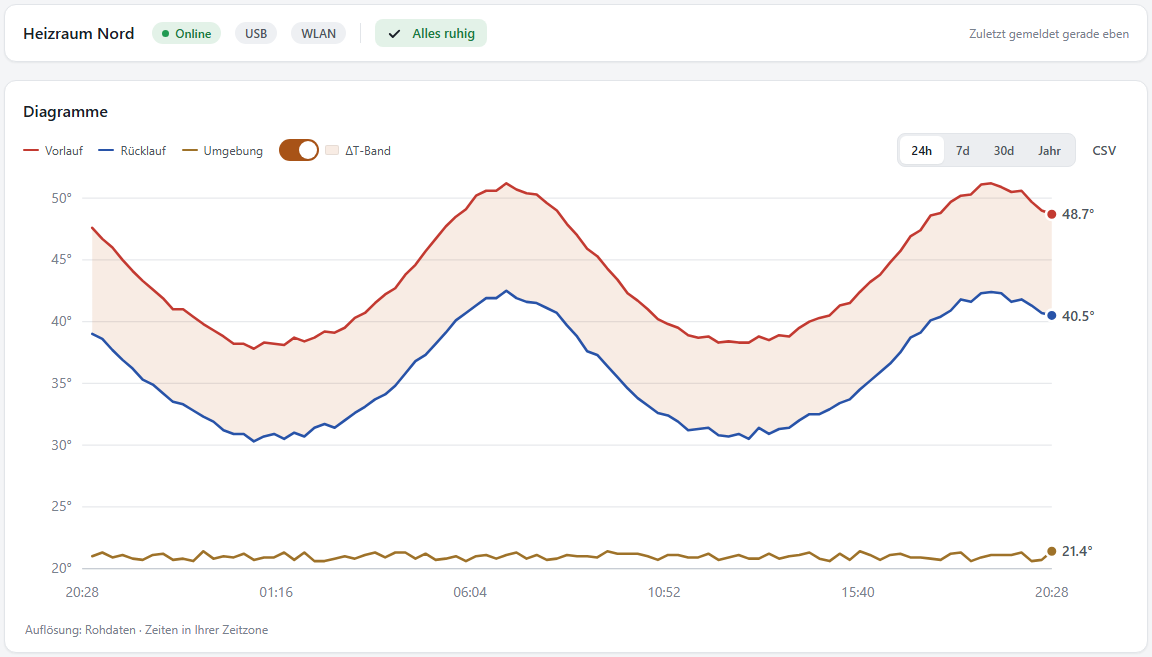Click the 25° y-axis label
The width and height of the screenshot is (1152, 657).
click(x=62, y=506)
